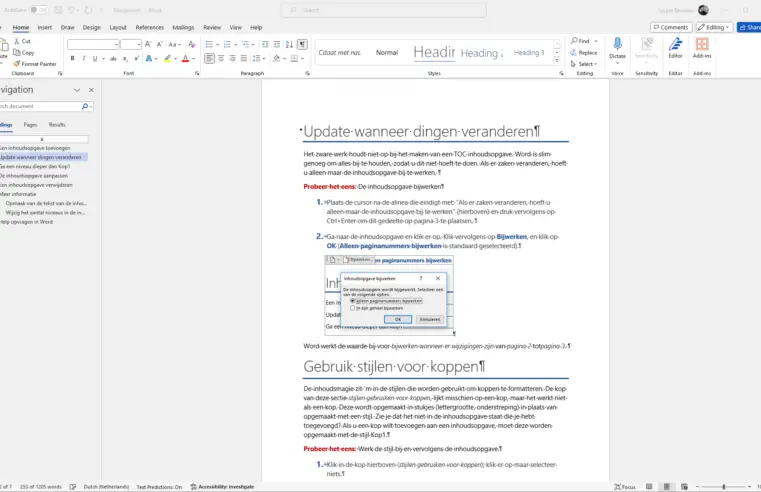Clear all formatting with the eraser A icon
This screenshot has height=492, width=761.
click(x=192, y=44)
